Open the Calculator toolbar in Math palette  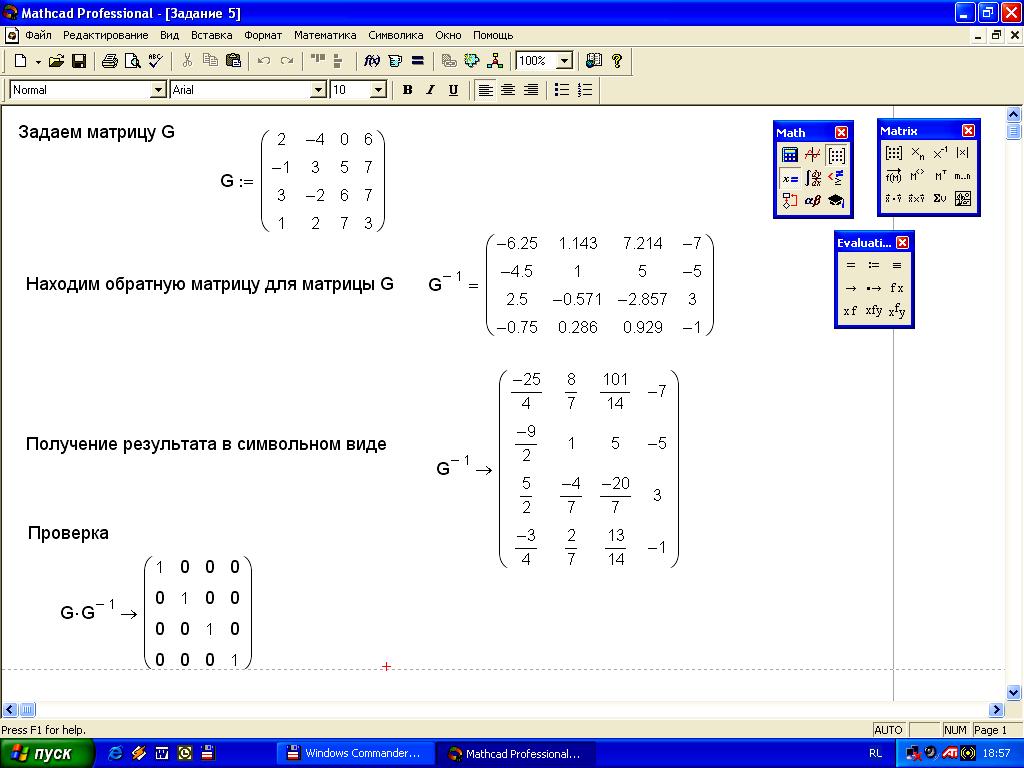coord(790,155)
